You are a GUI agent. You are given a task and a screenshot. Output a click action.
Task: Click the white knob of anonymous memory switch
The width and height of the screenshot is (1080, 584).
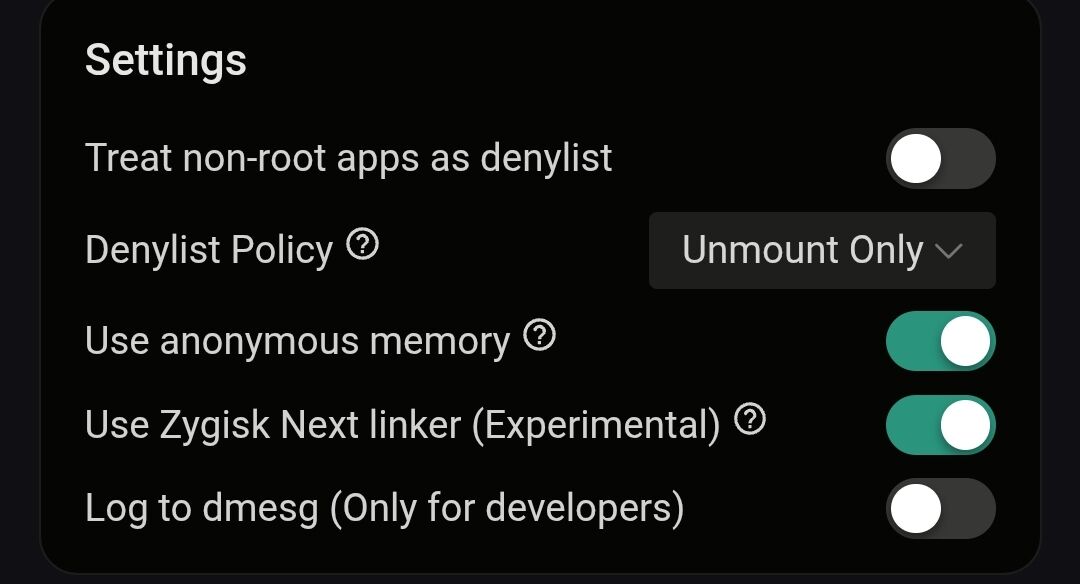(x=965, y=342)
